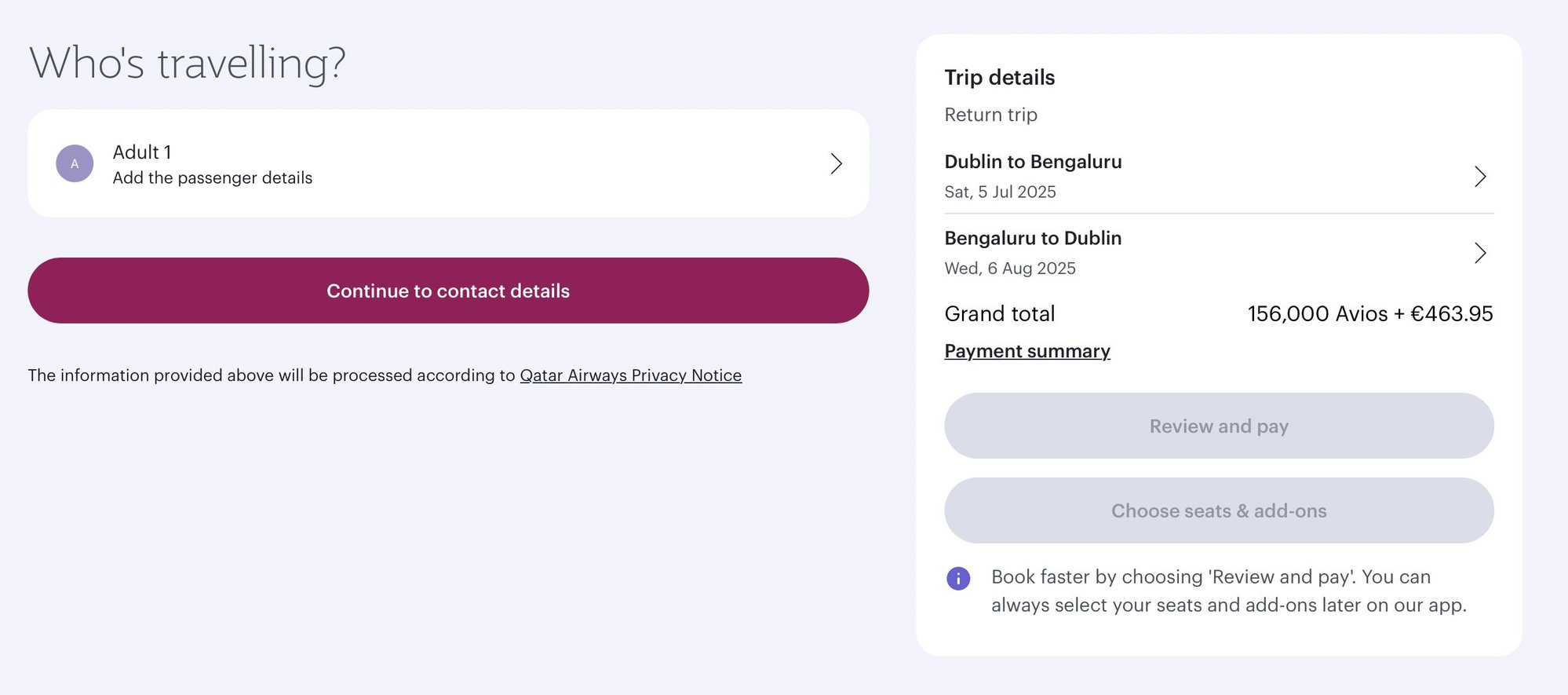
Task: Open Qatar Airways Privacy Notice link
Action: pos(630,375)
